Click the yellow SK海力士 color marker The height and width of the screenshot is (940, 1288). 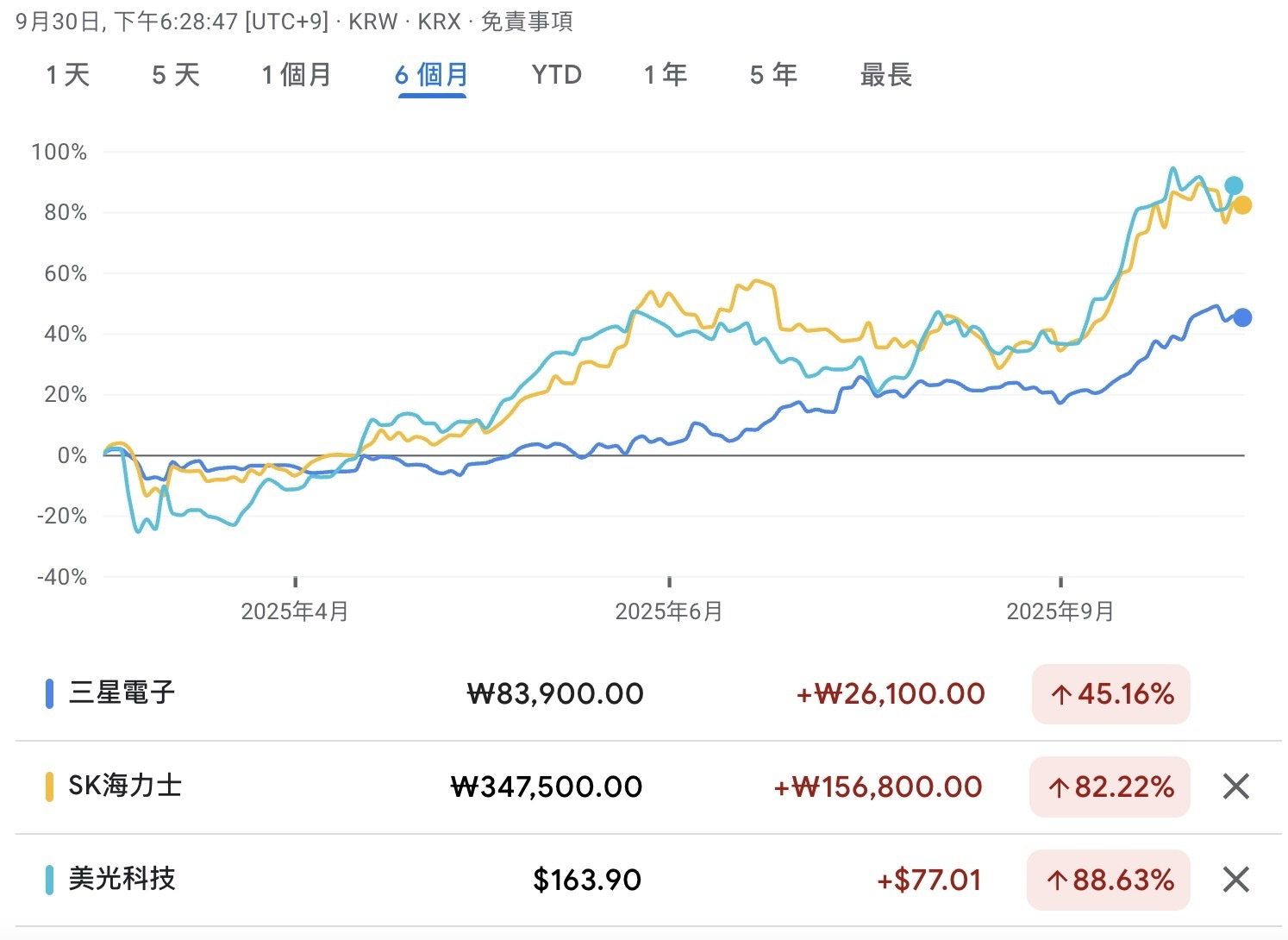point(49,786)
